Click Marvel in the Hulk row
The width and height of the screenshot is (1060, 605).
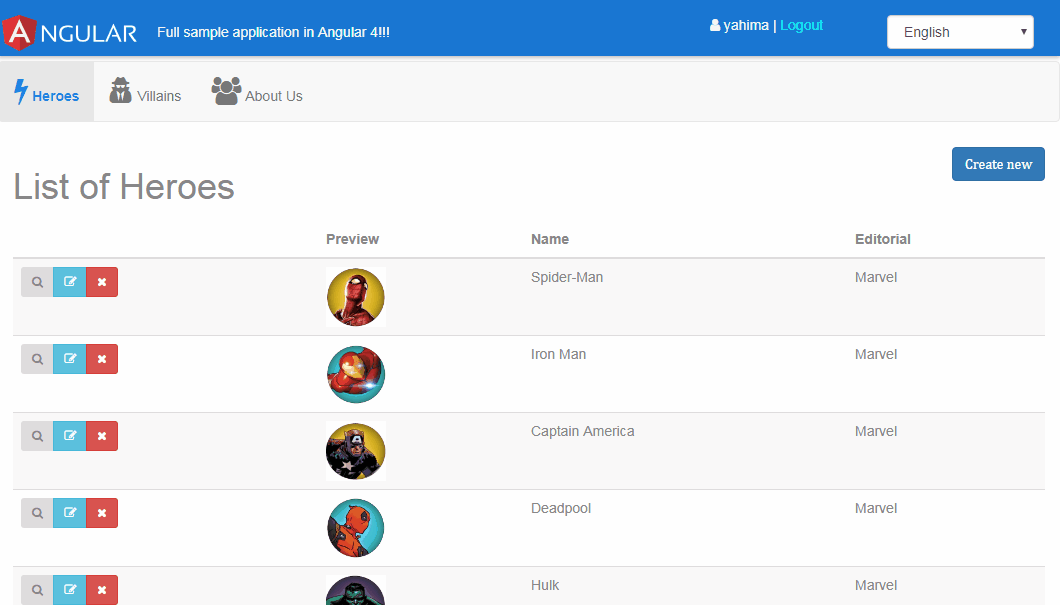click(875, 585)
